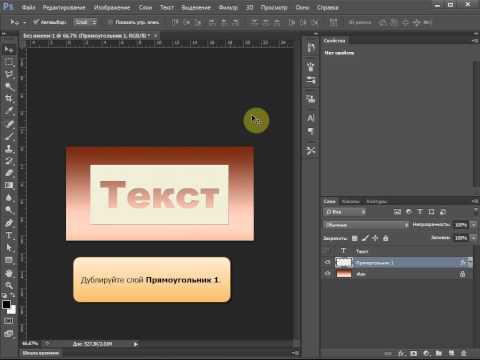Select the Gradient tool
Viewport: 480px width, 360px height.
coord(9,185)
